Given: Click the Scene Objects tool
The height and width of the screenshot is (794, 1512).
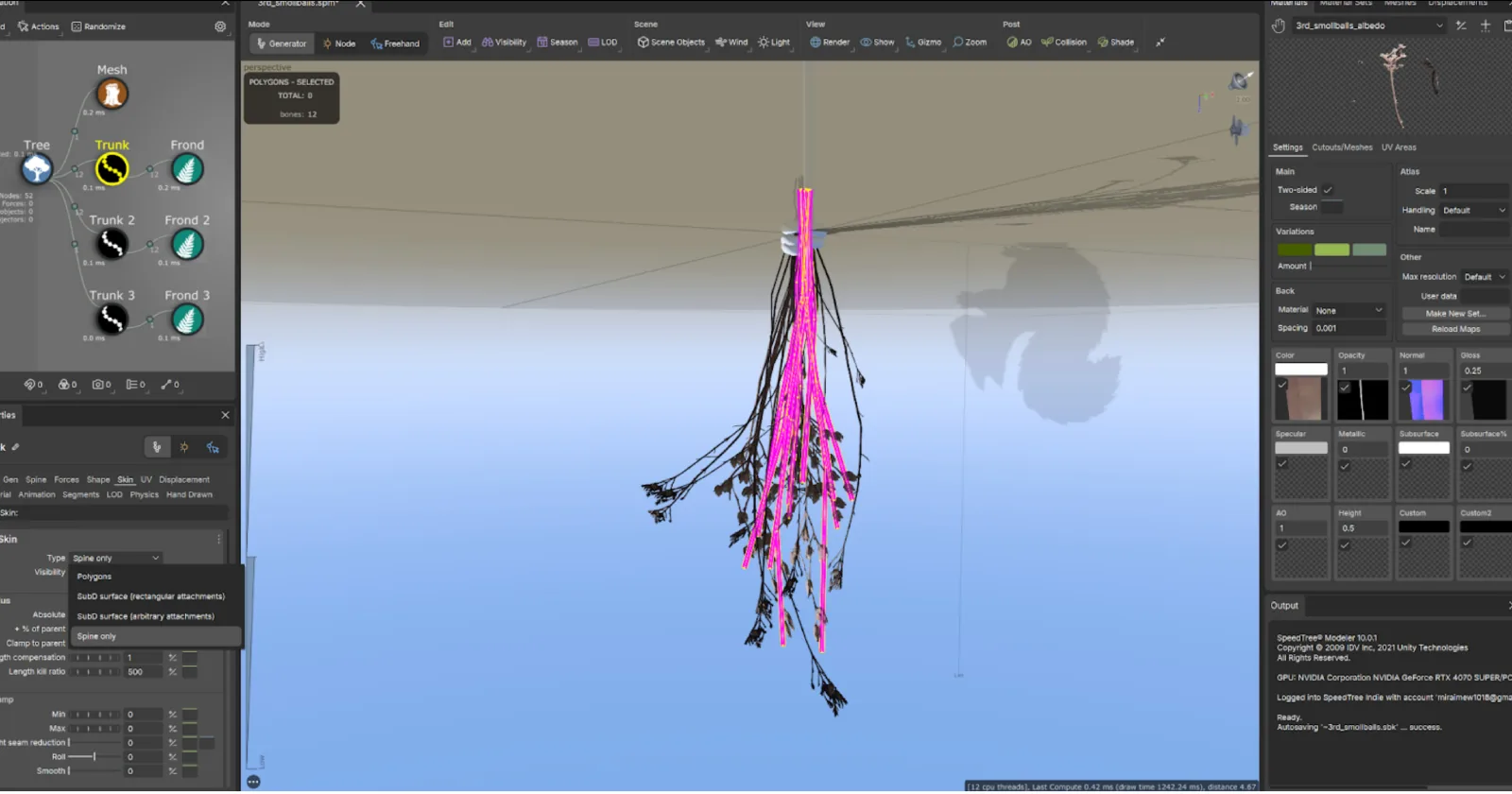Looking at the screenshot, I should [x=671, y=43].
